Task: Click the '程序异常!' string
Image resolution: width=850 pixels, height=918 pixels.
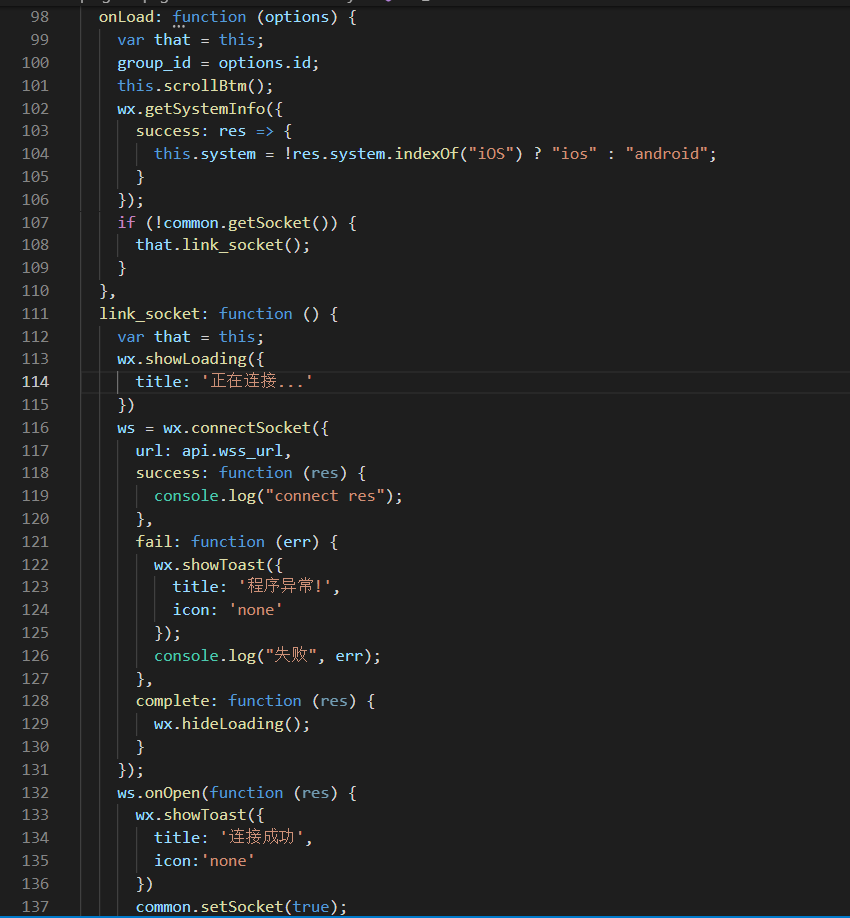Action: click(285, 586)
